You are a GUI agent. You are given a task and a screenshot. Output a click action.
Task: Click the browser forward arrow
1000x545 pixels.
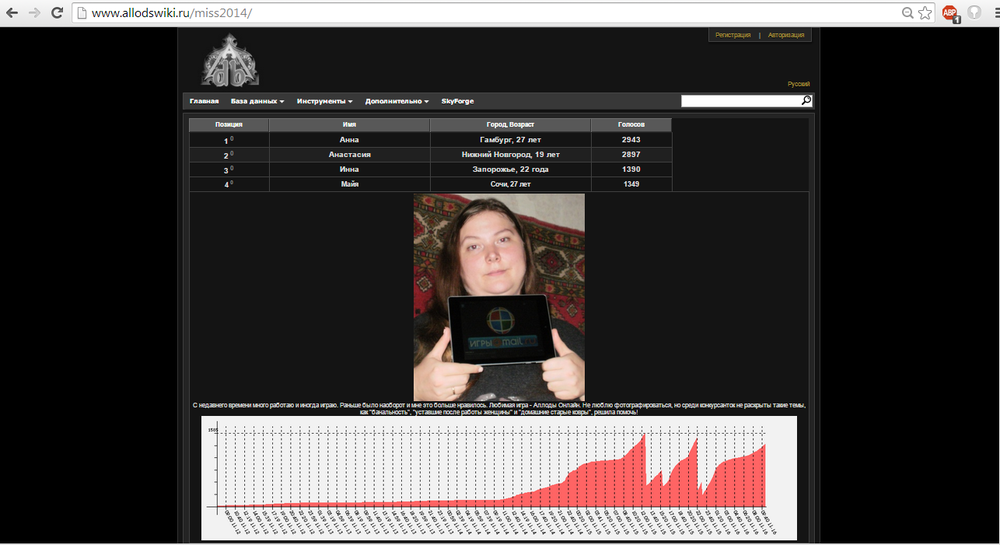[x=34, y=13]
